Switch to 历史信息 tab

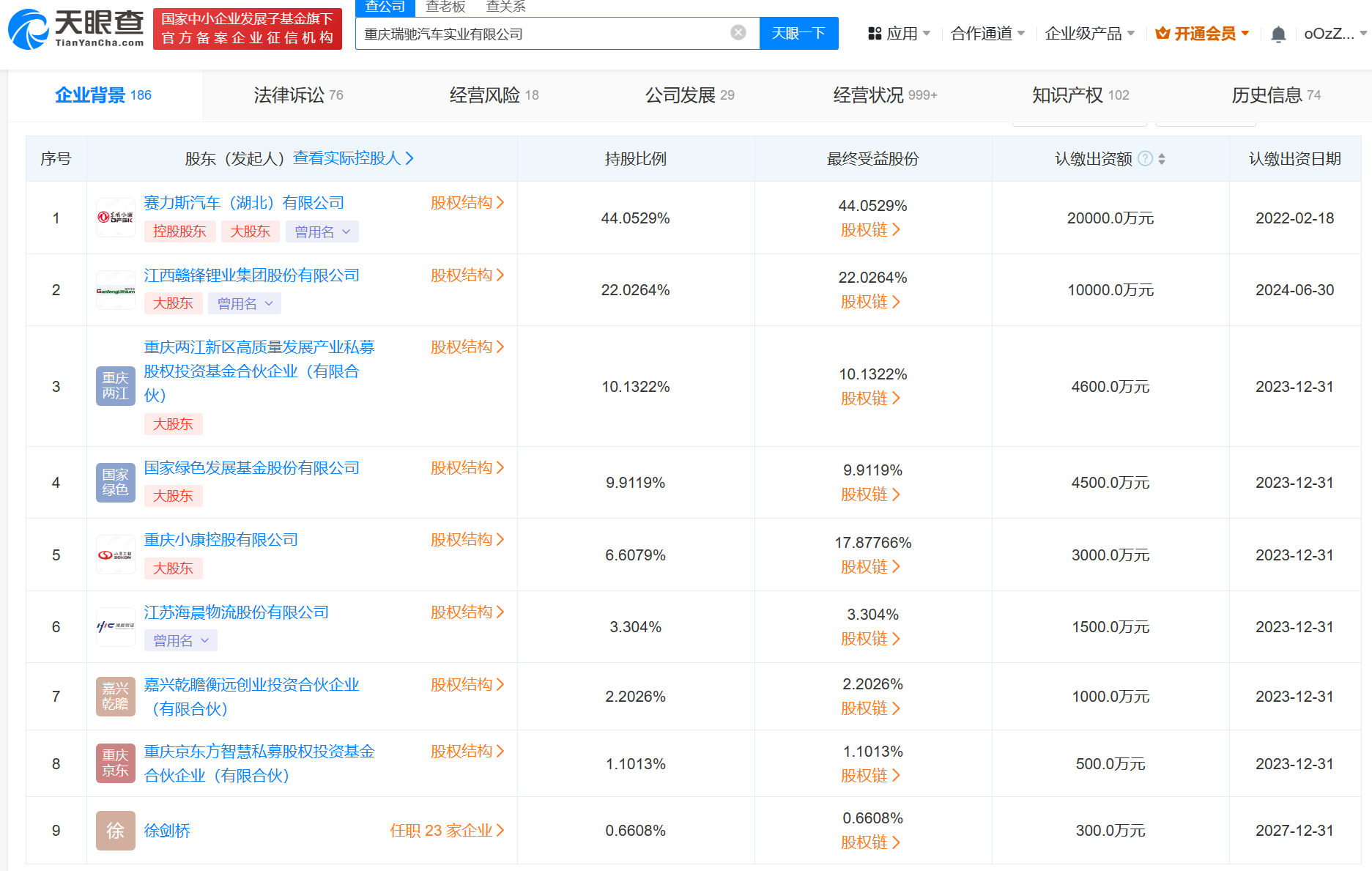click(x=1277, y=95)
